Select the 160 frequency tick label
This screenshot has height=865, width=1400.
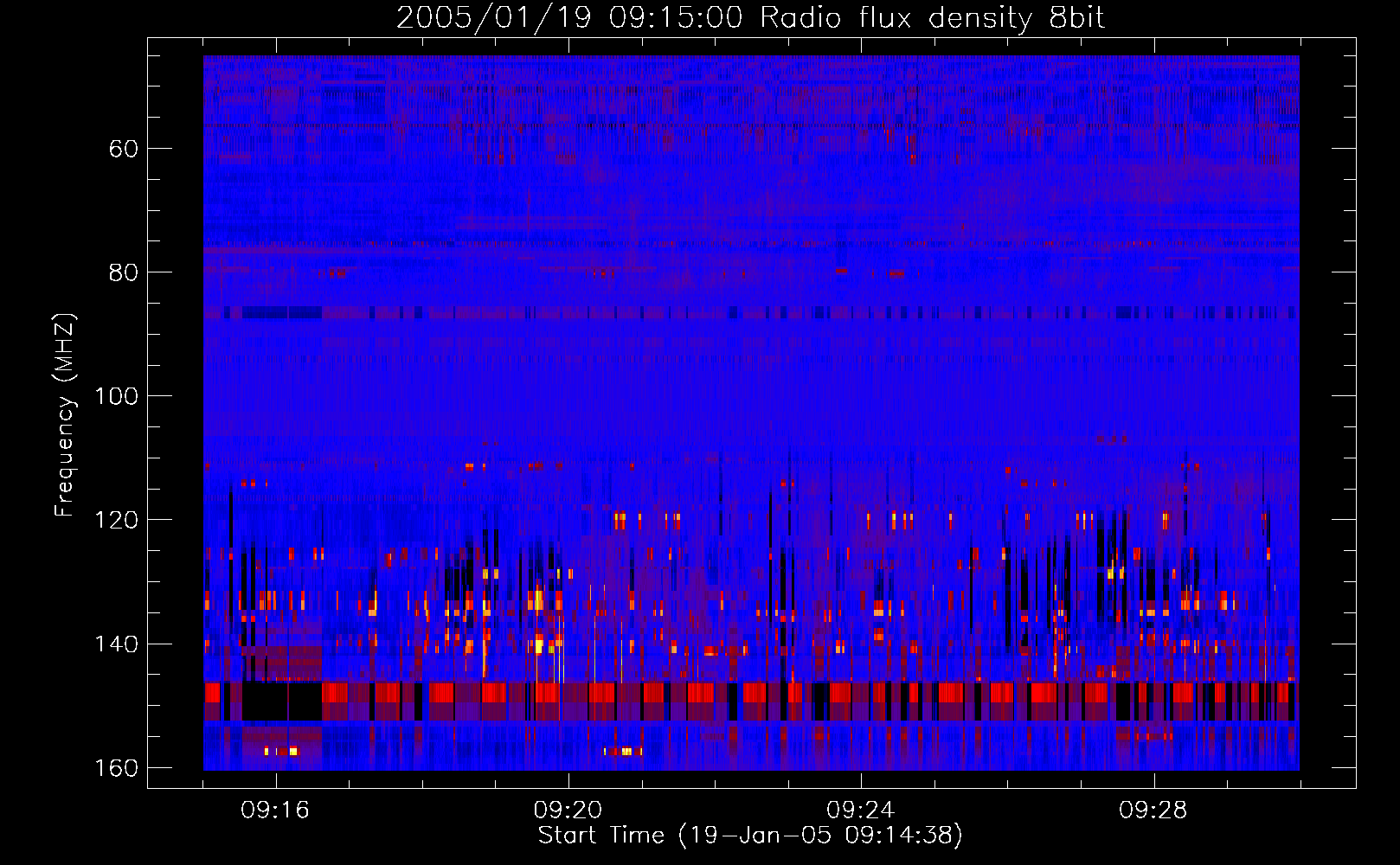pyautogui.click(x=115, y=768)
